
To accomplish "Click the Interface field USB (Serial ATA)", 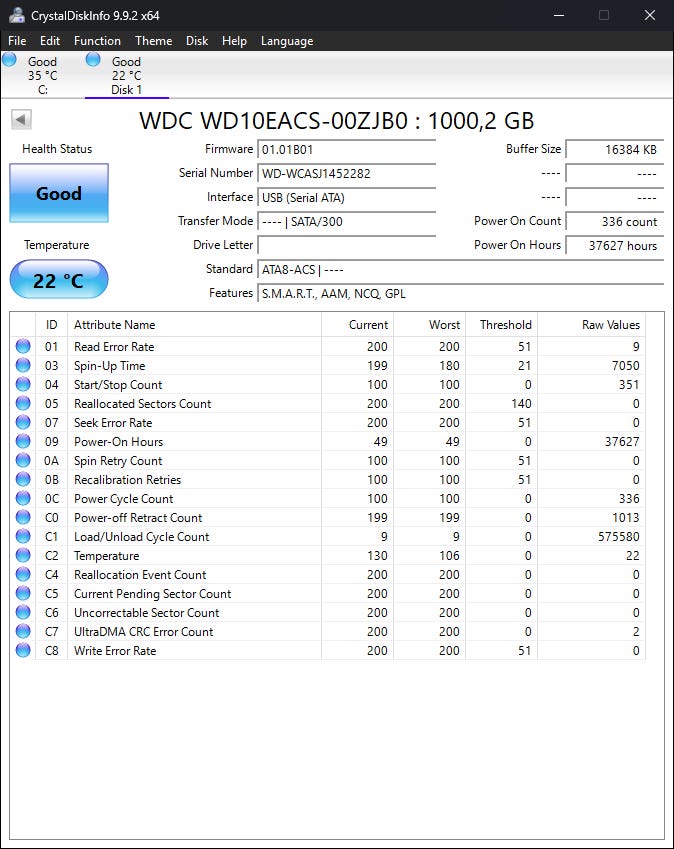I will tap(346, 198).
